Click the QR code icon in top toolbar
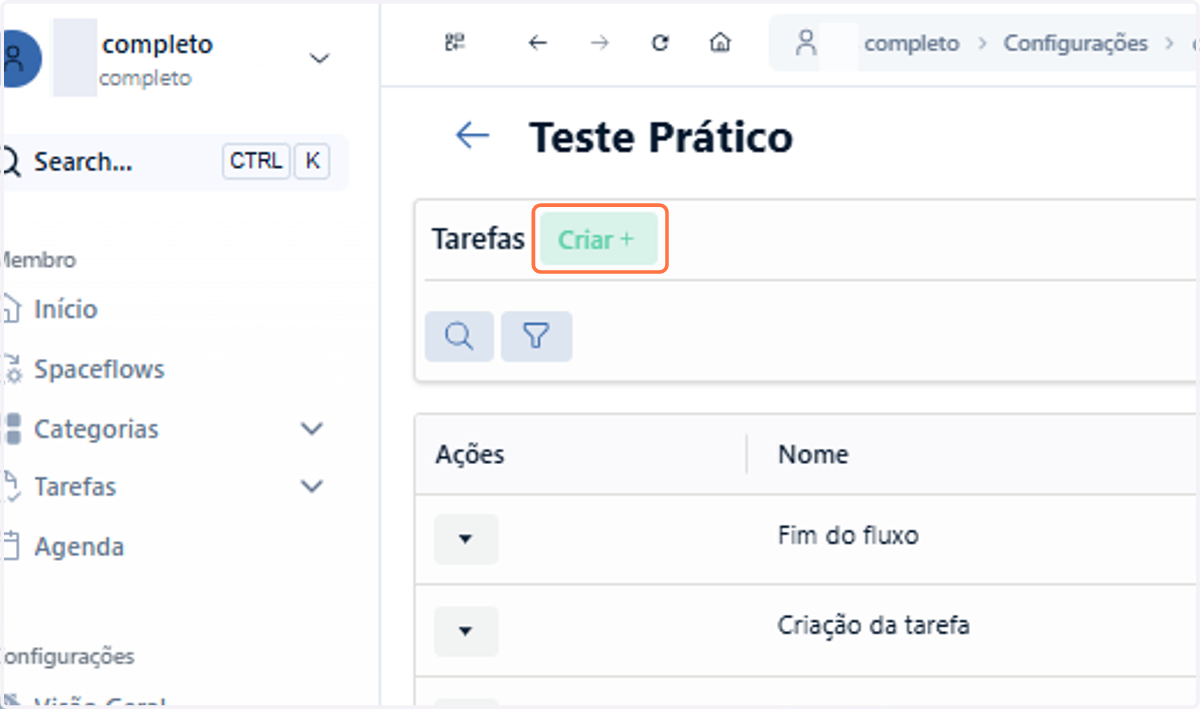 tap(456, 43)
